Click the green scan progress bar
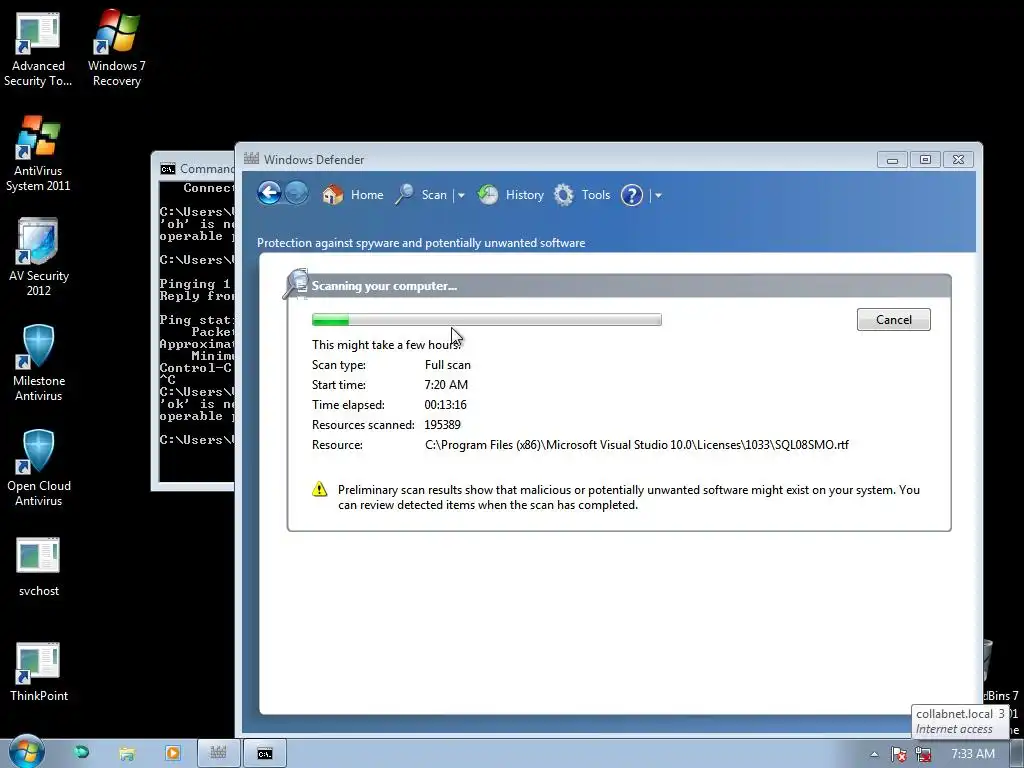This screenshot has height=768, width=1024. click(x=487, y=319)
